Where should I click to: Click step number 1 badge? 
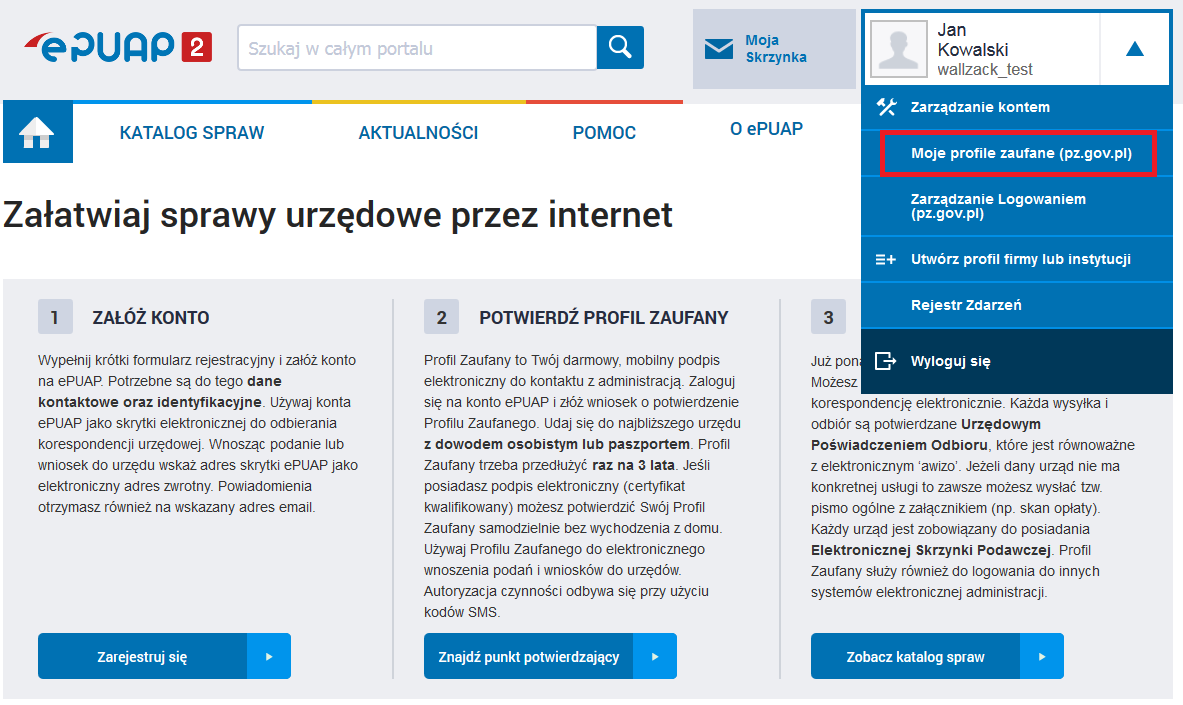[x=55, y=317]
